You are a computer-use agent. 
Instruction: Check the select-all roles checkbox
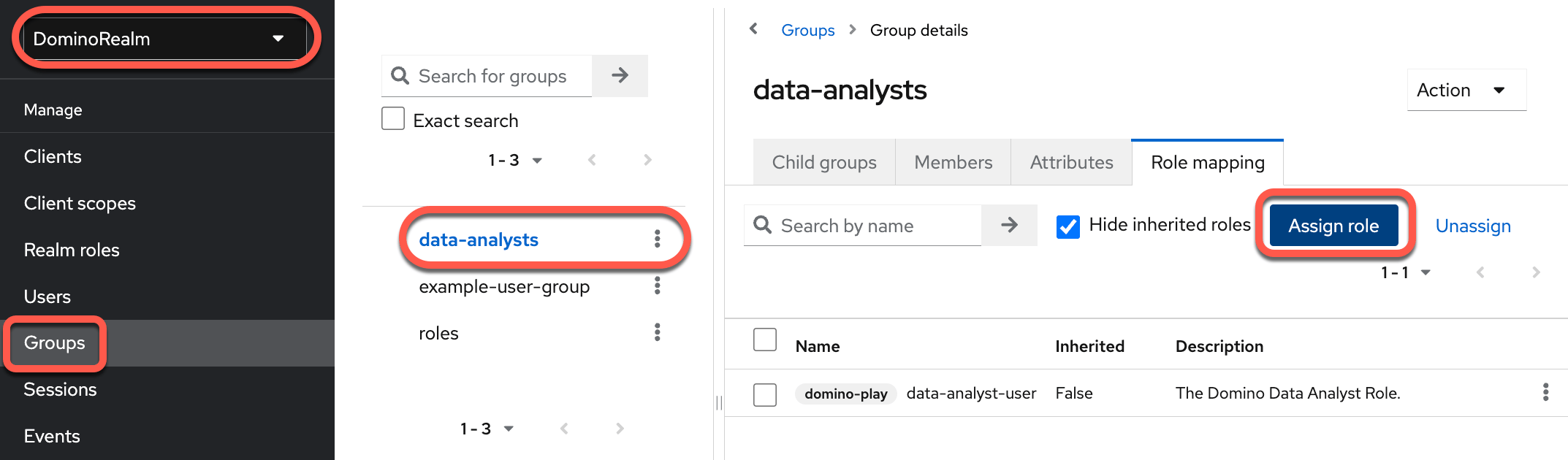(765, 340)
